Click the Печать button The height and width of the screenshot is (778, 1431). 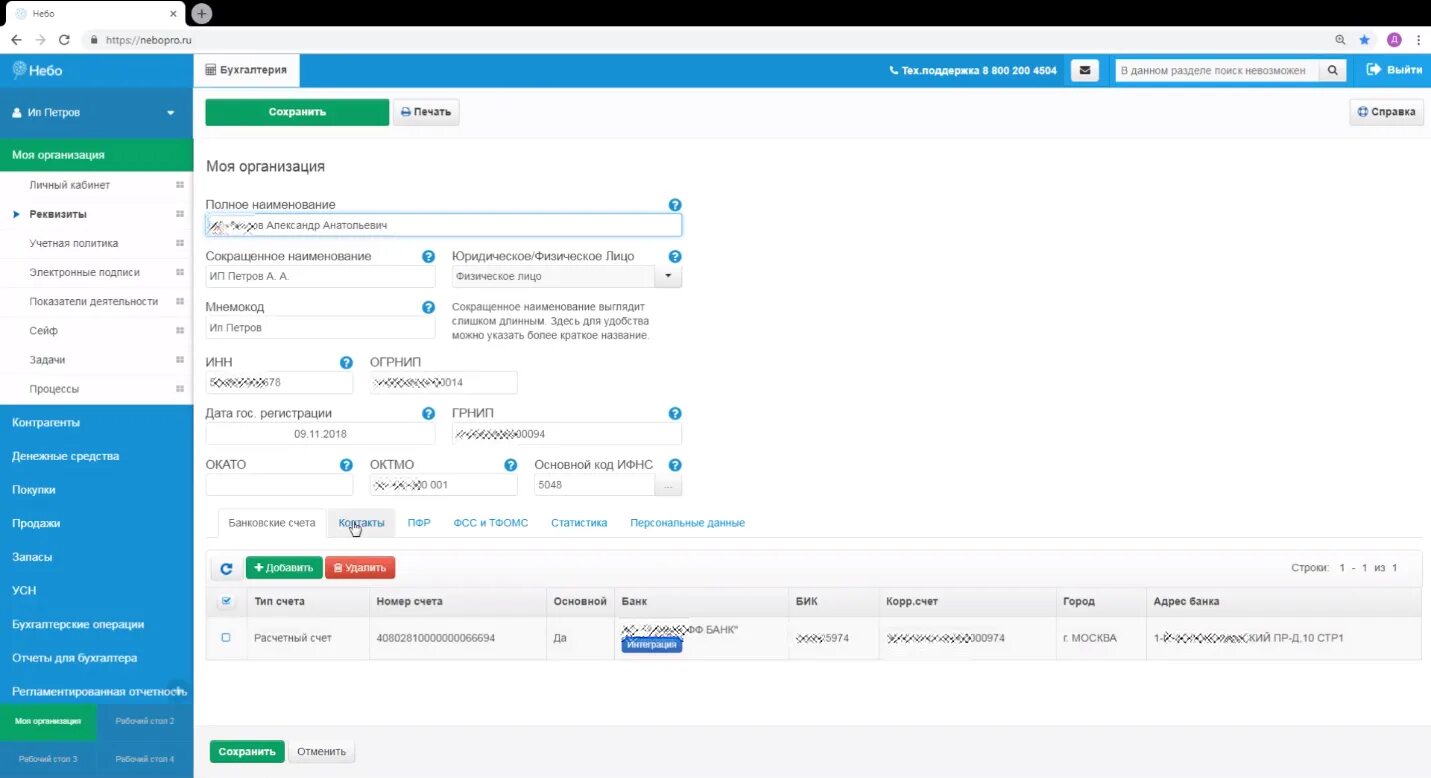[426, 112]
